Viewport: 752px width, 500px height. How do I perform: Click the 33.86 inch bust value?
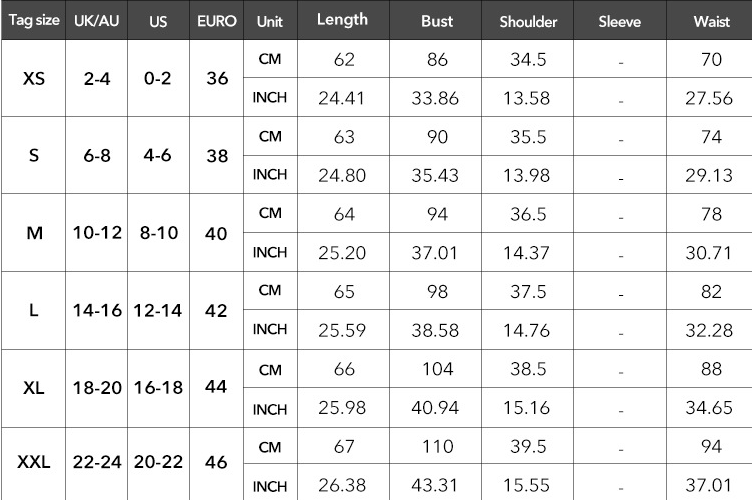pos(436,98)
